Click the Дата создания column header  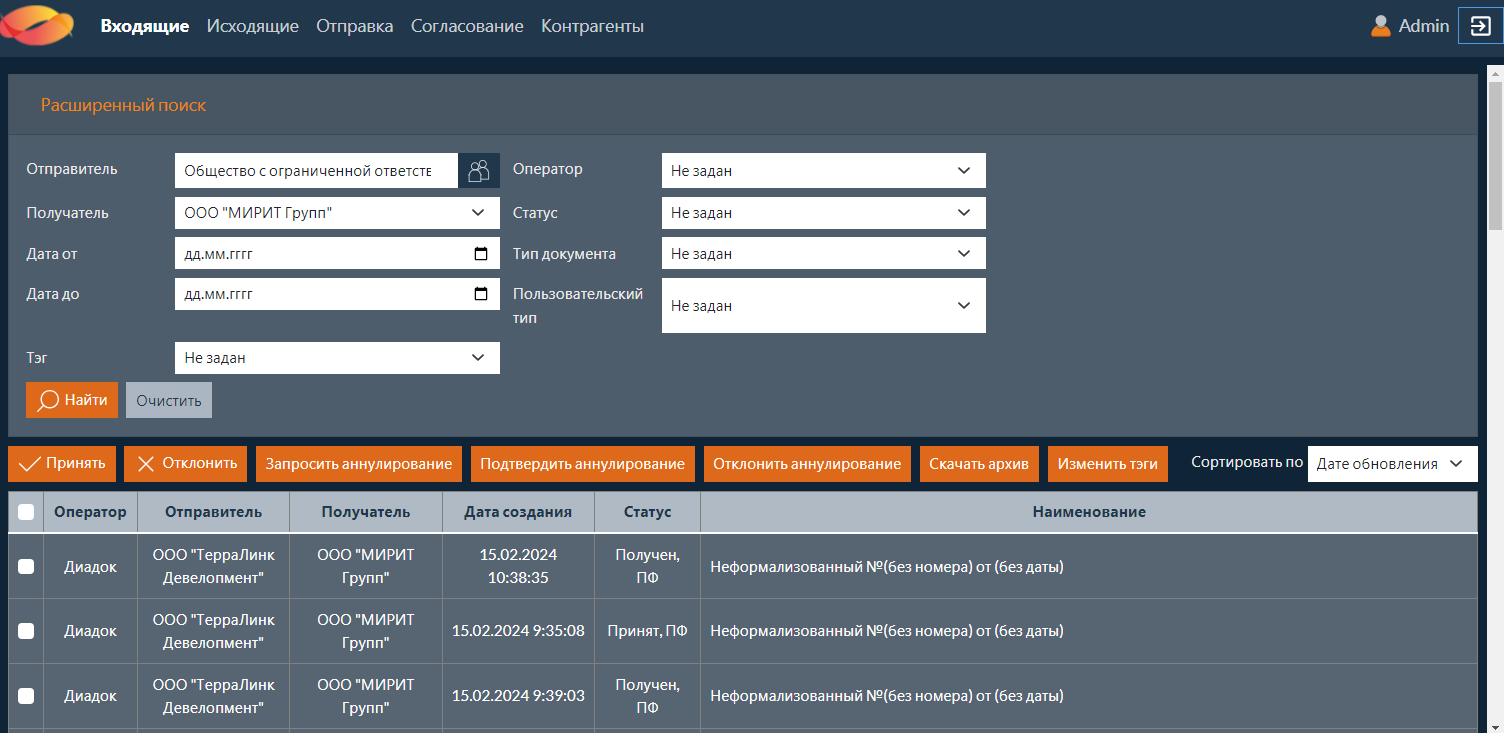[x=518, y=512]
